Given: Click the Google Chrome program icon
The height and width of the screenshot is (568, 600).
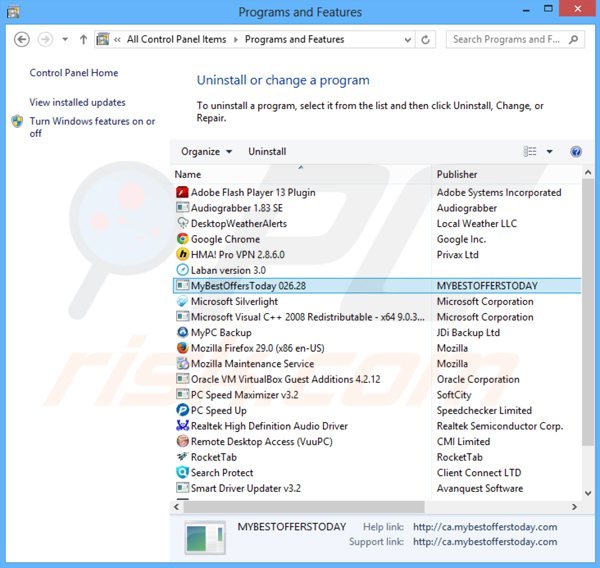Looking at the screenshot, I should (x=182, y=239).
